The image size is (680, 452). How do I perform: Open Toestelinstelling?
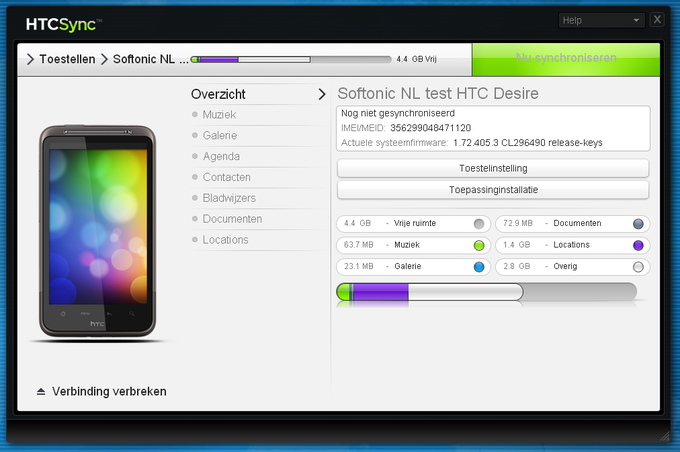(x=493, y=168)
